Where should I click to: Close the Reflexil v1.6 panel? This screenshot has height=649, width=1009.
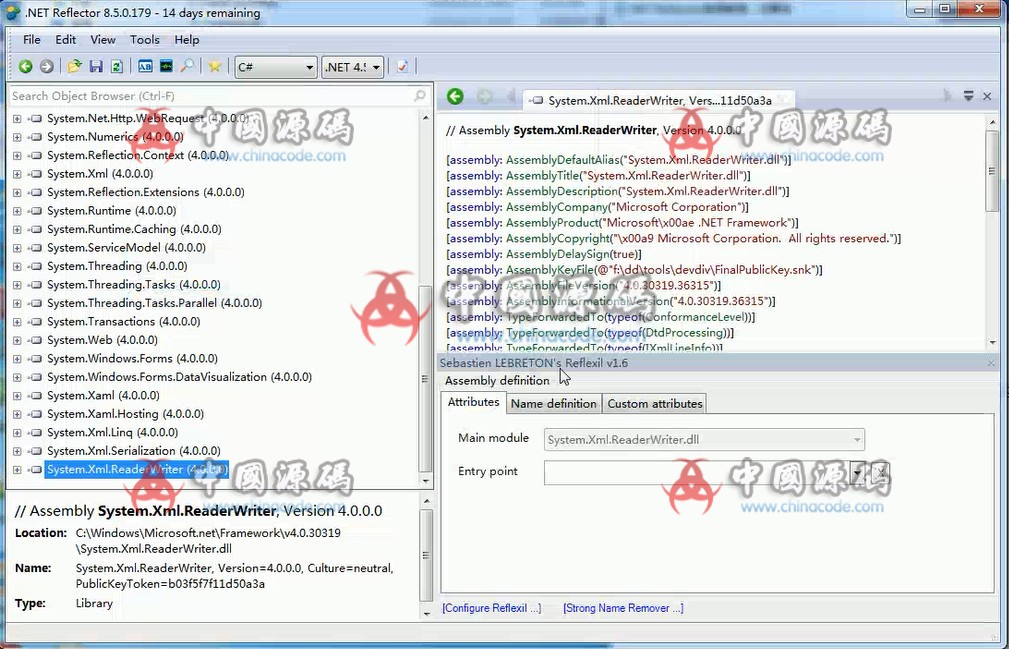coord(991,363)
